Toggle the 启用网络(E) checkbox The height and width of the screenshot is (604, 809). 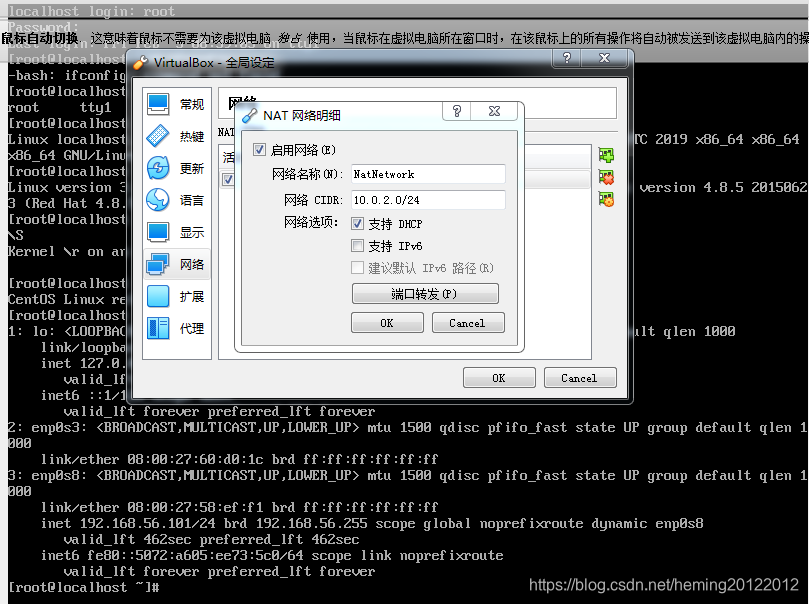[x=259, y=150]
